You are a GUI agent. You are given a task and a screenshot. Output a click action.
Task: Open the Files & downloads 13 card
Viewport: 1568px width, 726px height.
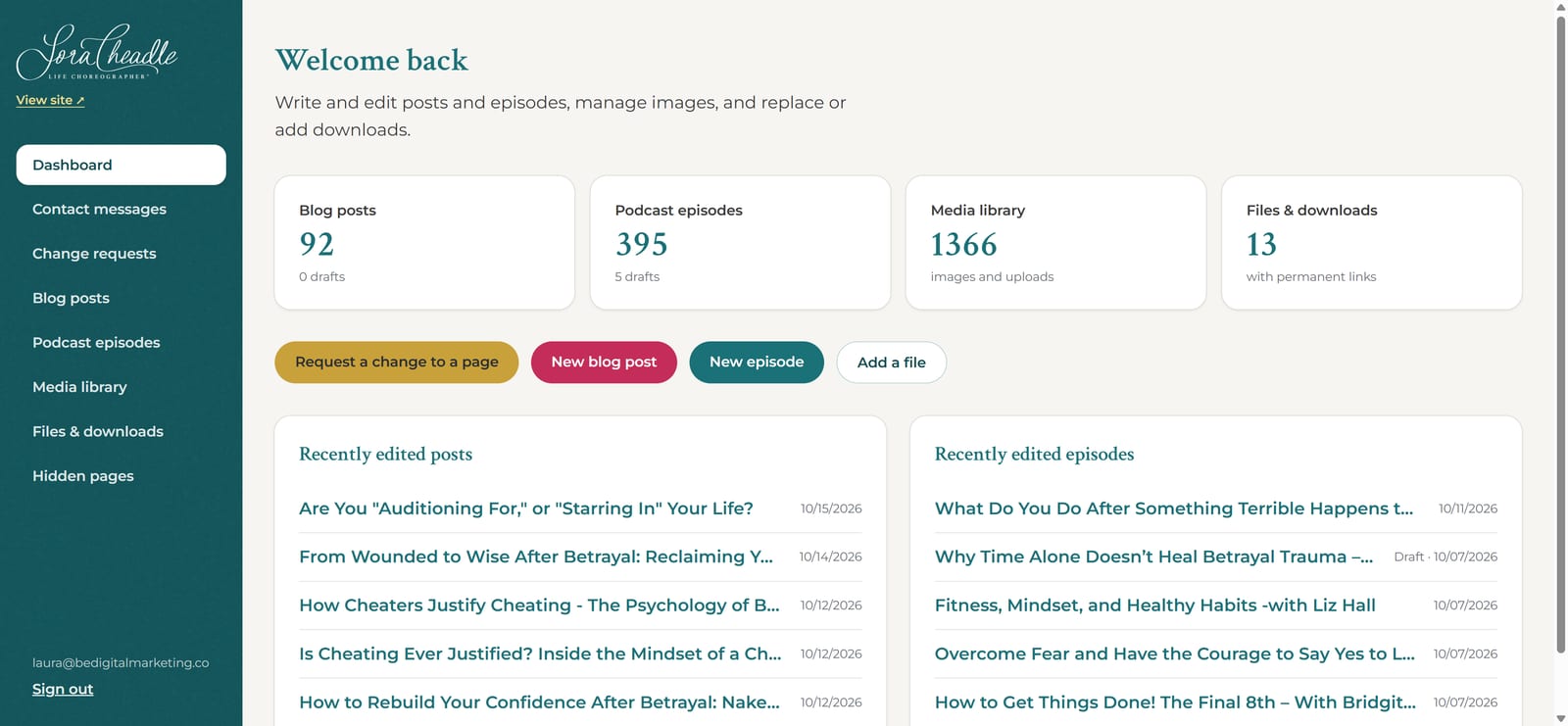[x=1371, y=243]
